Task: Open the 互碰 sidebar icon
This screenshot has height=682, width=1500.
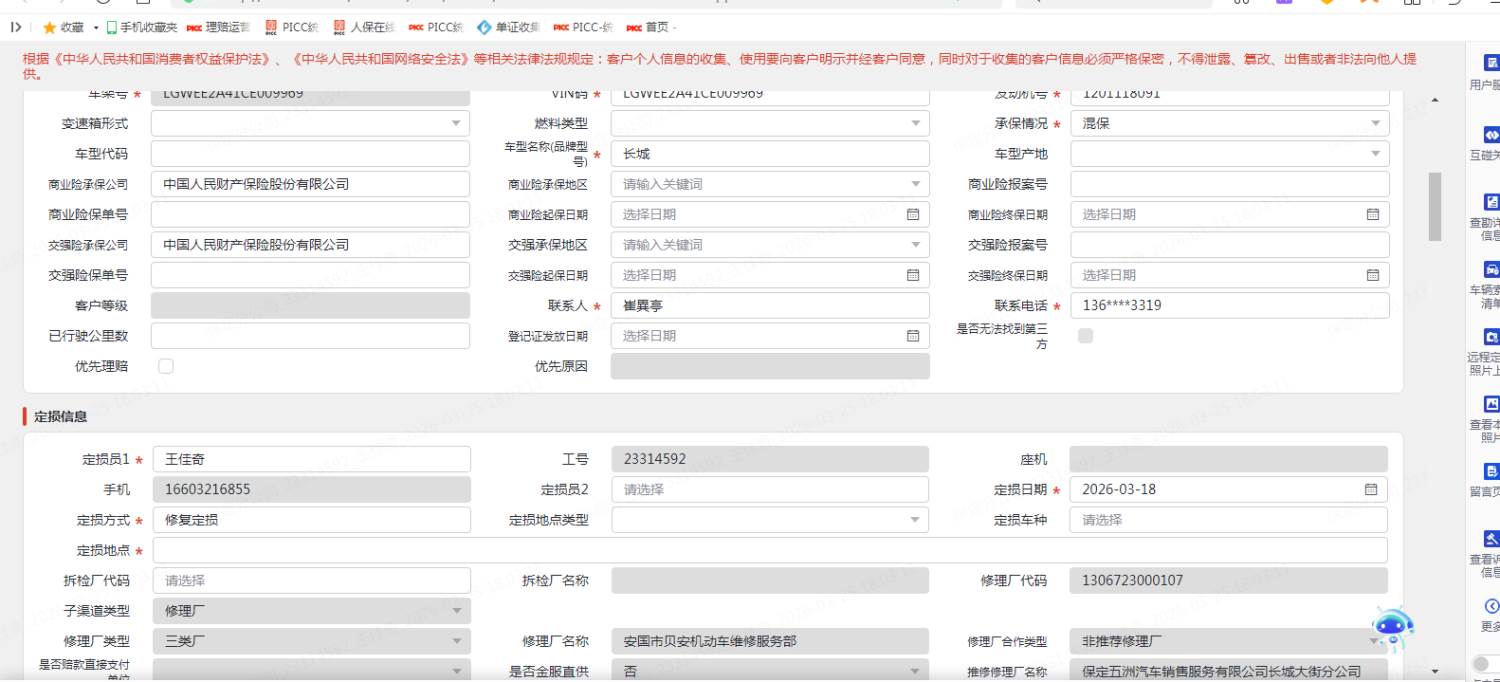Action: (x=1492, y=135)
